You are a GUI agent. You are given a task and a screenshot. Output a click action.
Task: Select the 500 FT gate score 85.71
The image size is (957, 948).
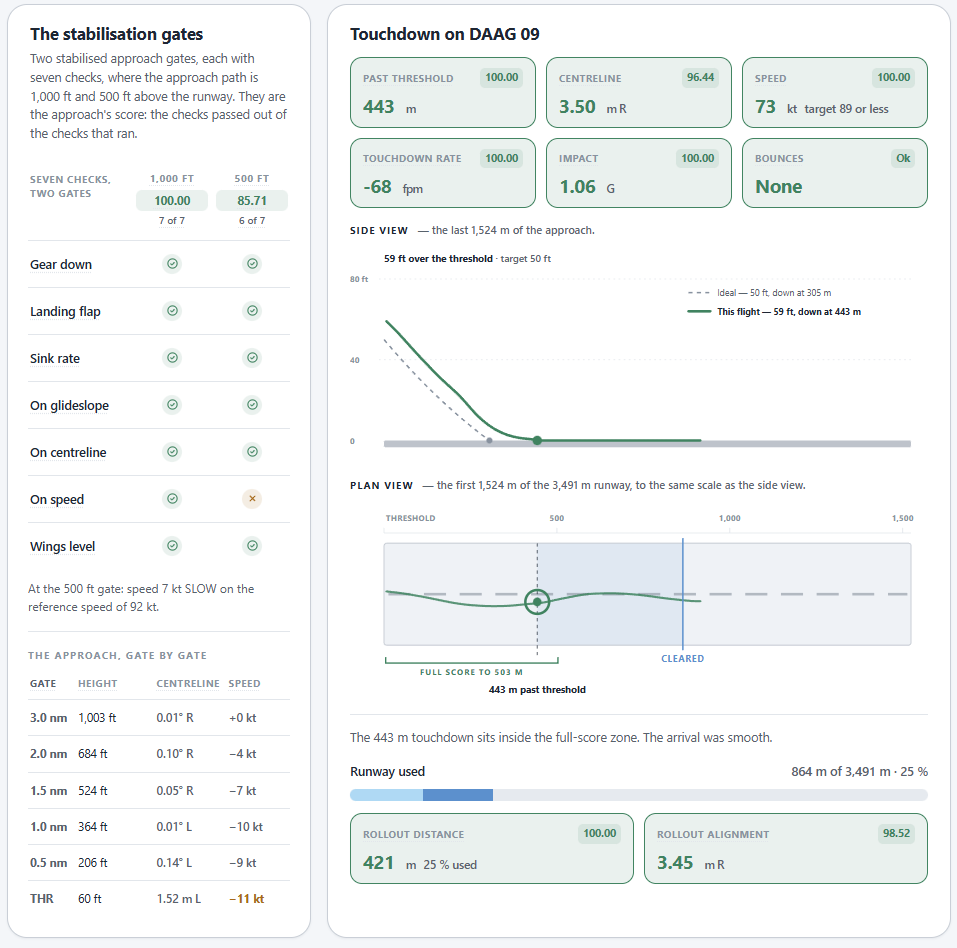pyautogui.click(x=252, y=200)
